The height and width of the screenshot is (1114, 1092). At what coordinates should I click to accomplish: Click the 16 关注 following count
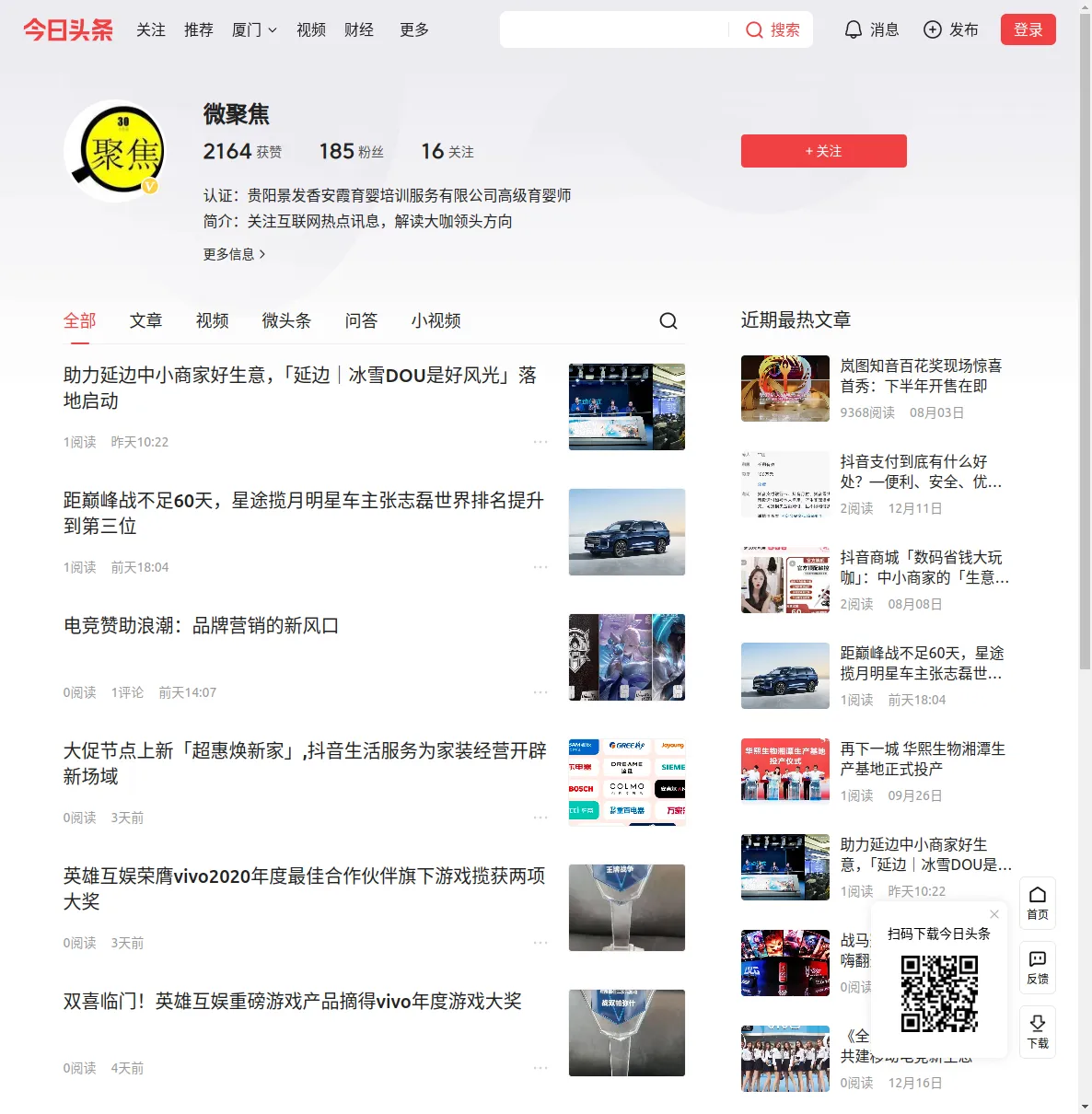coord(447,151)
